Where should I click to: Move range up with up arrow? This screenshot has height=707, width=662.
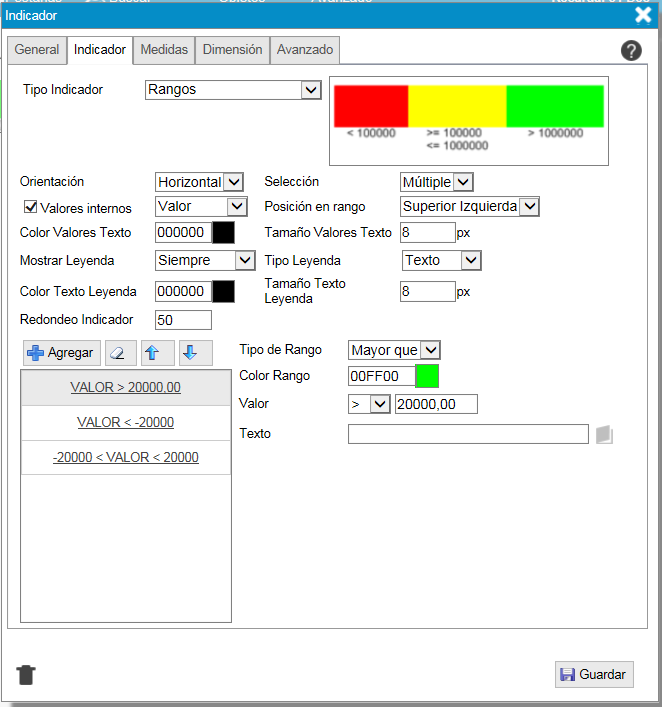(x=153, y=353)
